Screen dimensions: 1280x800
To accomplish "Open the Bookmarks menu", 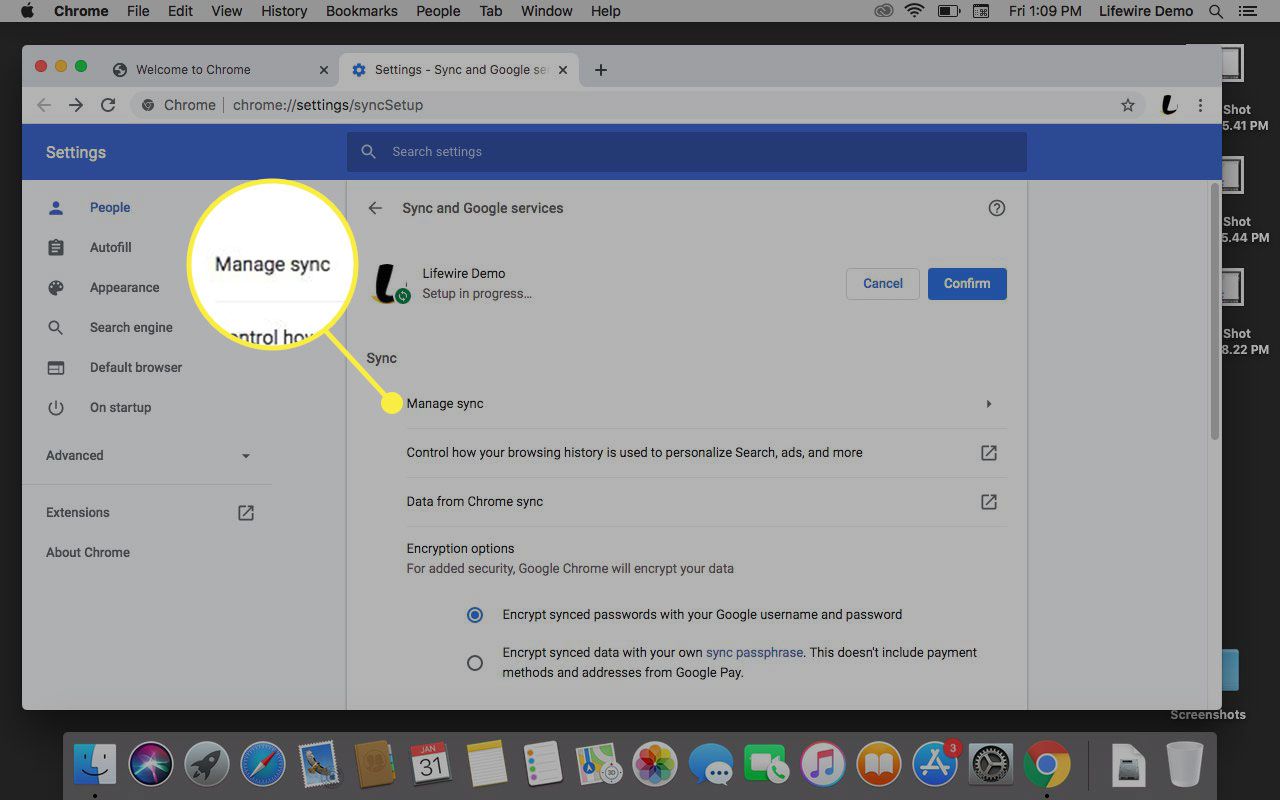I will pyautogui.click(x=362, y=11).
